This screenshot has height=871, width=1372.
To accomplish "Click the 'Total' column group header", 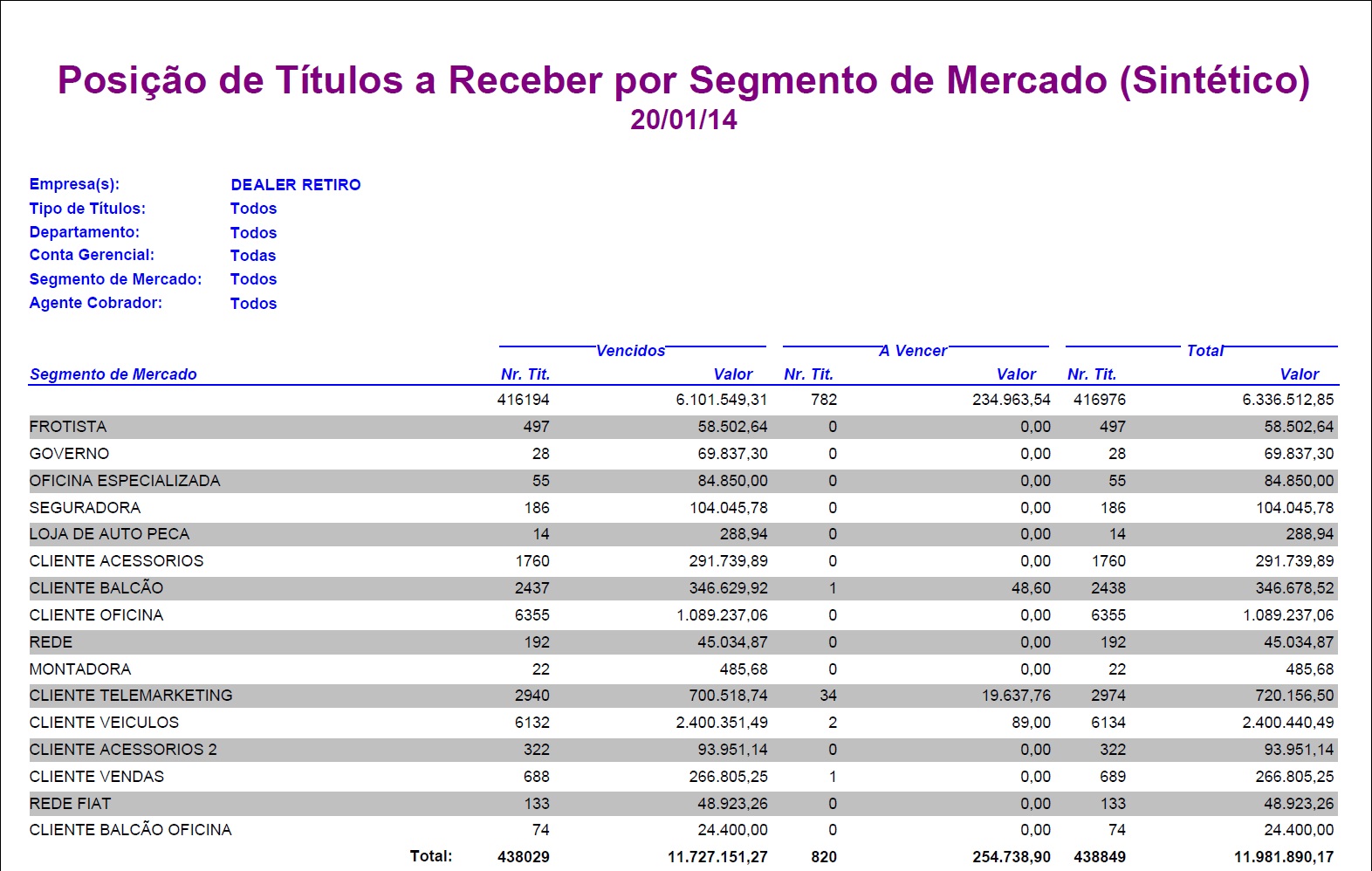I will (1204, 351).
